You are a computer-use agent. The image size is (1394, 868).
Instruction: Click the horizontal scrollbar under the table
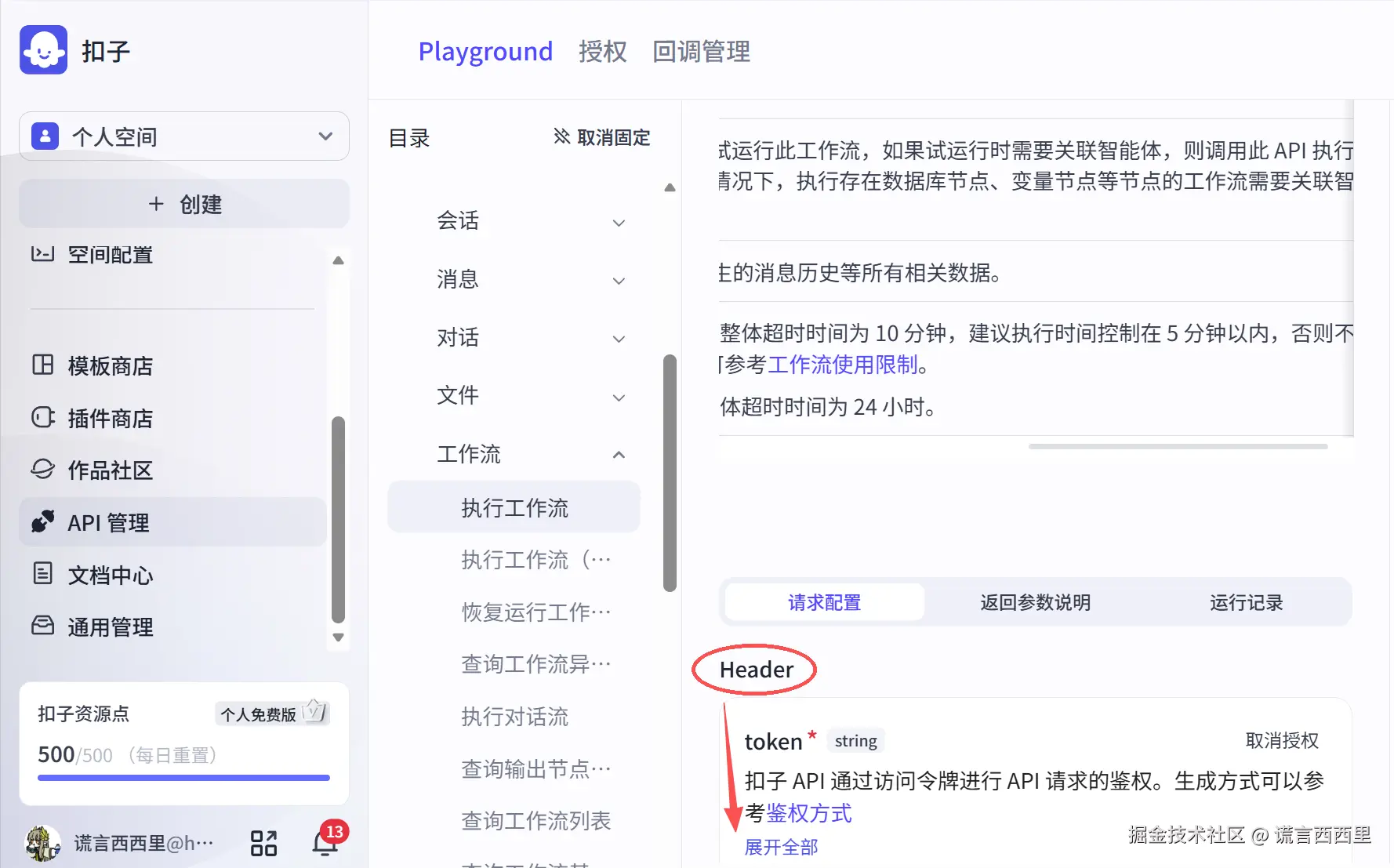click(1178, 446)
